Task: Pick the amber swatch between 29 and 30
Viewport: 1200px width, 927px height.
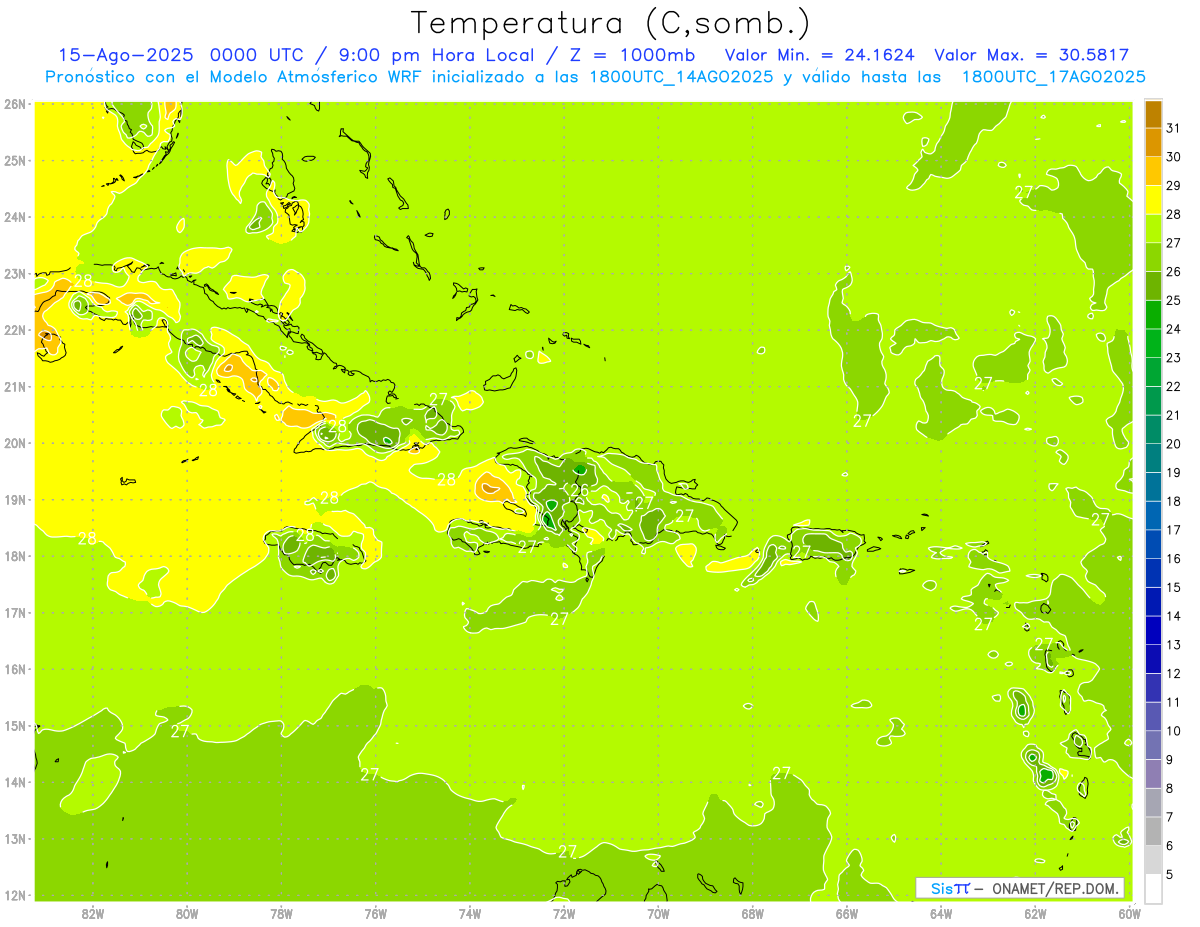Action: (1153, 171)
